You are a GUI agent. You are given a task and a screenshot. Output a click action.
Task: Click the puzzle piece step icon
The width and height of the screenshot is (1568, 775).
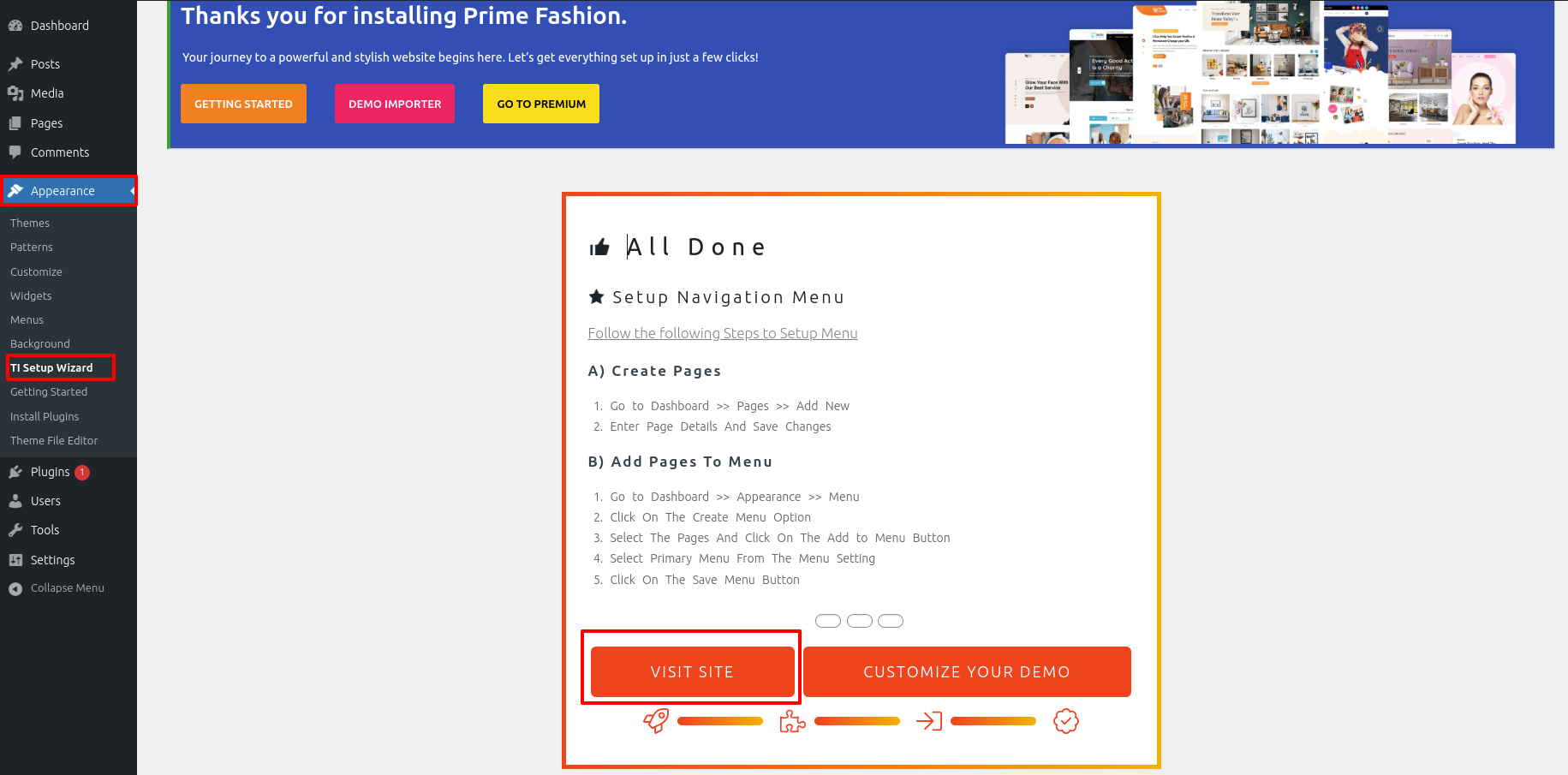click(792, 722)
